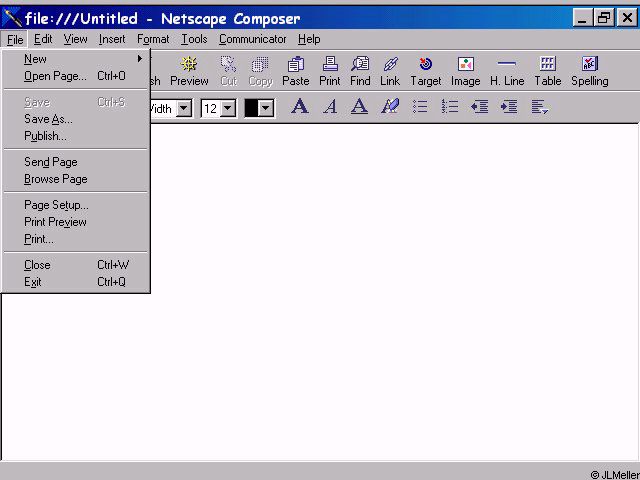Select Send Page in the File menu
The image size is (640, 480).
pos(76,162)
